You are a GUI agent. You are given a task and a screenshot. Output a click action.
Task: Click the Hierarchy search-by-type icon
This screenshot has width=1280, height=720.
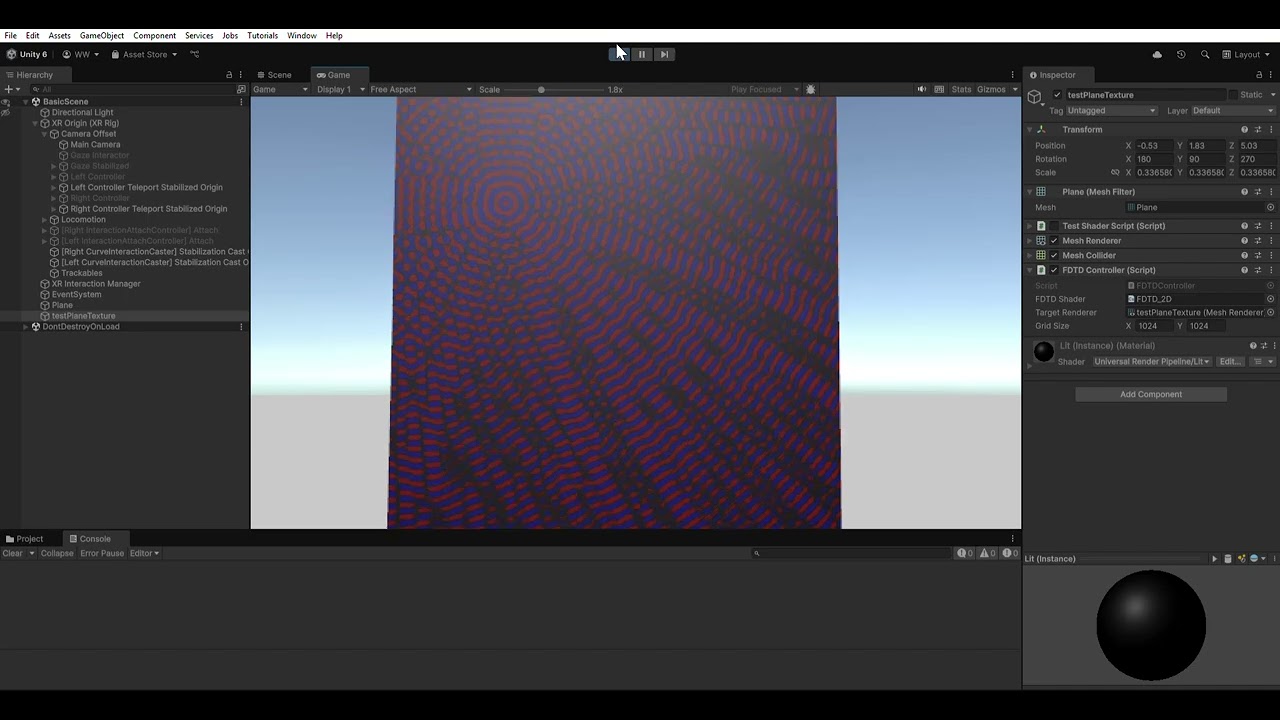(241, 89)
